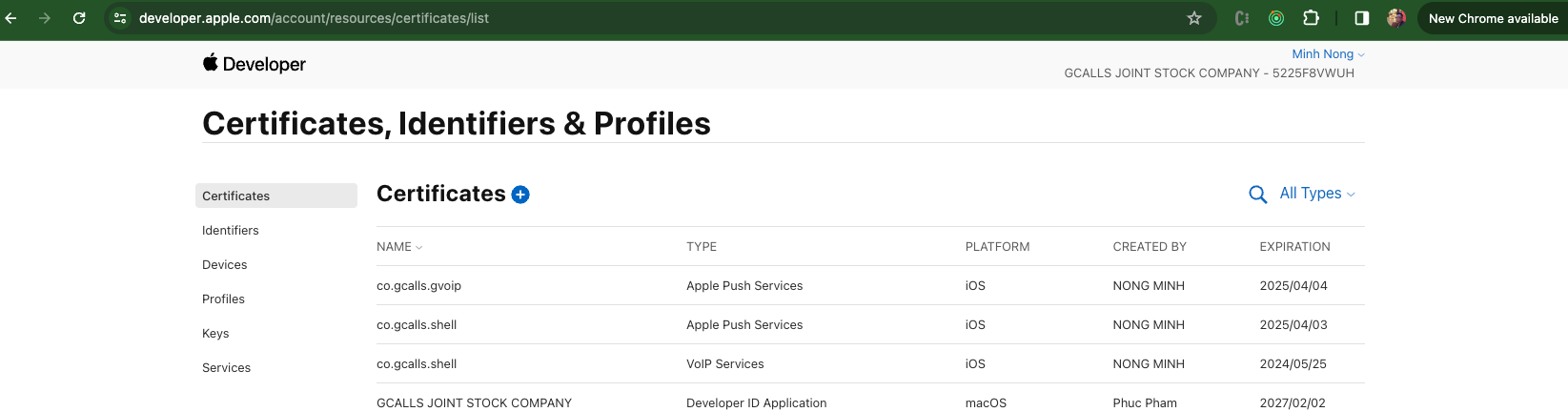The width and height of the screenshot is (1568, 412).
Task: Navigate to Keys section
Action: tap(215, 334)
